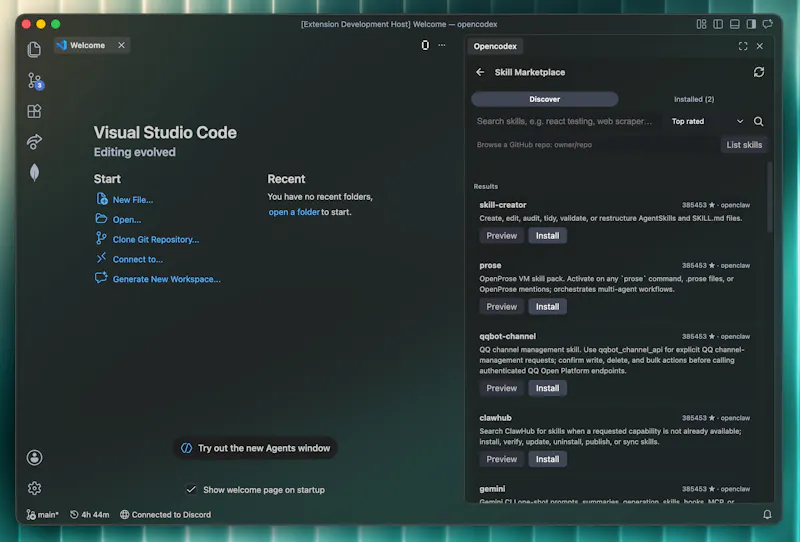Toggle bottom panel in title bar
Screen dimensions: 800x542
[x=735, y=24]
